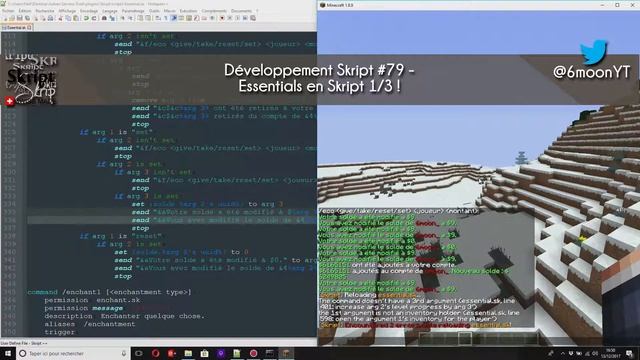Create a new file in Notepad++ toolbar
The height and width of the screenshot is (360, 640).
pos(6,18)
